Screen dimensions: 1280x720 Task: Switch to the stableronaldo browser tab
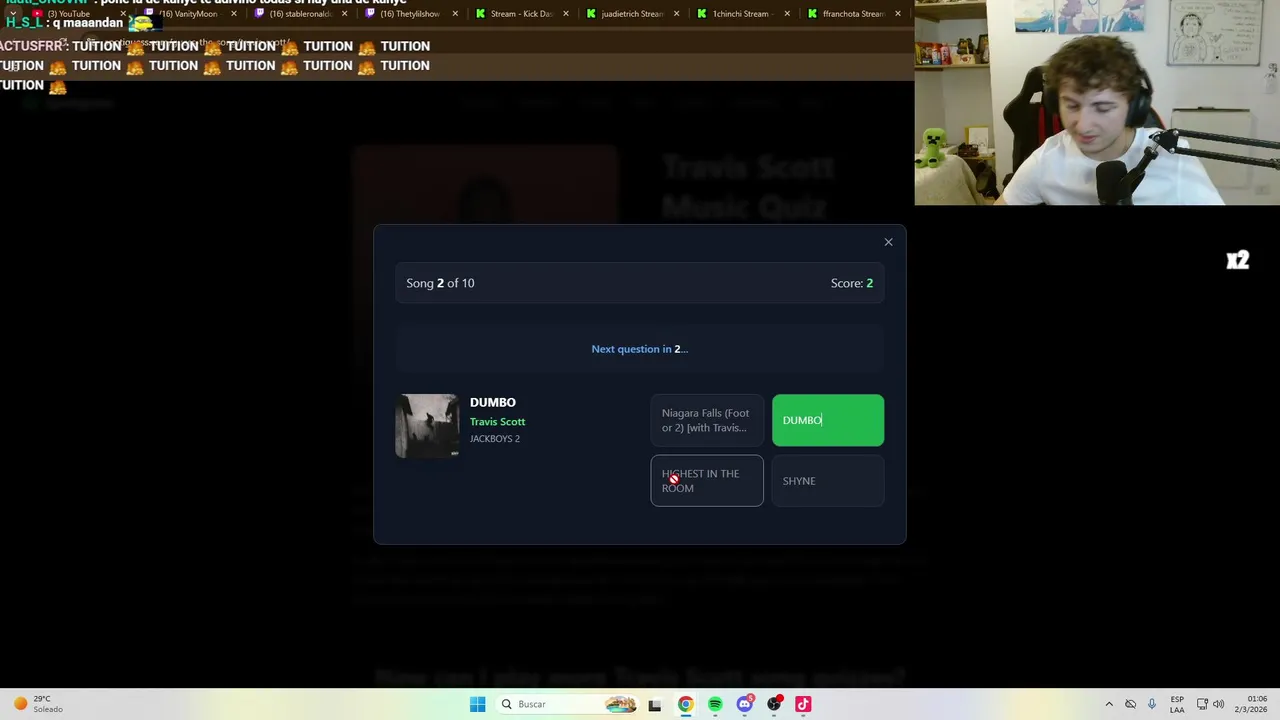pyautogui.click(x=300, y=14)
